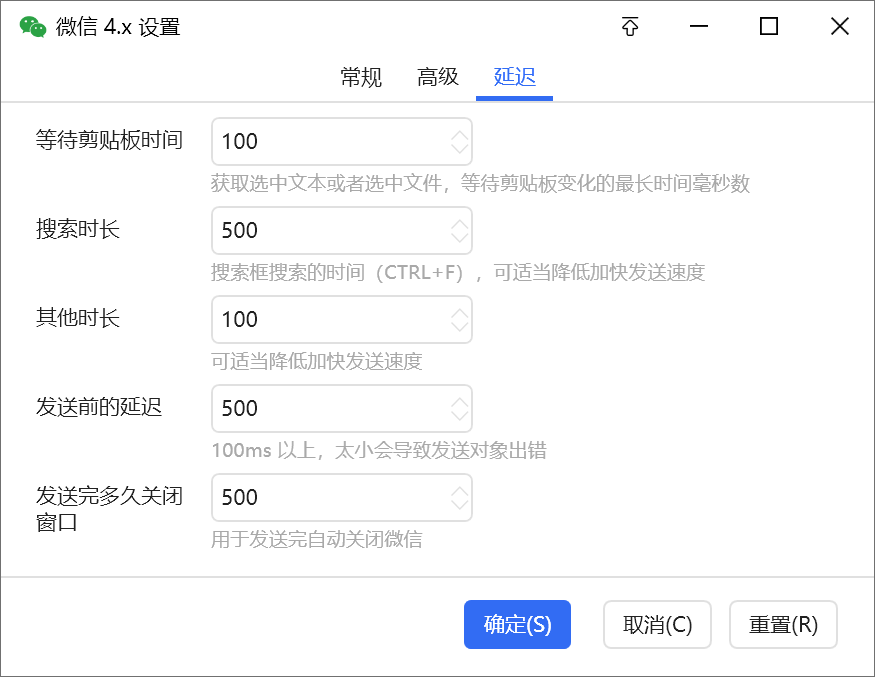The width and height of the screenshot is (875, 677).
Task: Click the 发送前的延迟 label
Action: [x=99, y=407]
